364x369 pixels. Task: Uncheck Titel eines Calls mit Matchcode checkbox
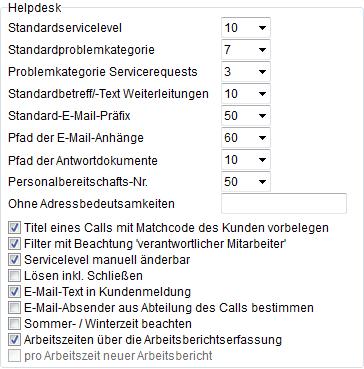tap(15, 228)
